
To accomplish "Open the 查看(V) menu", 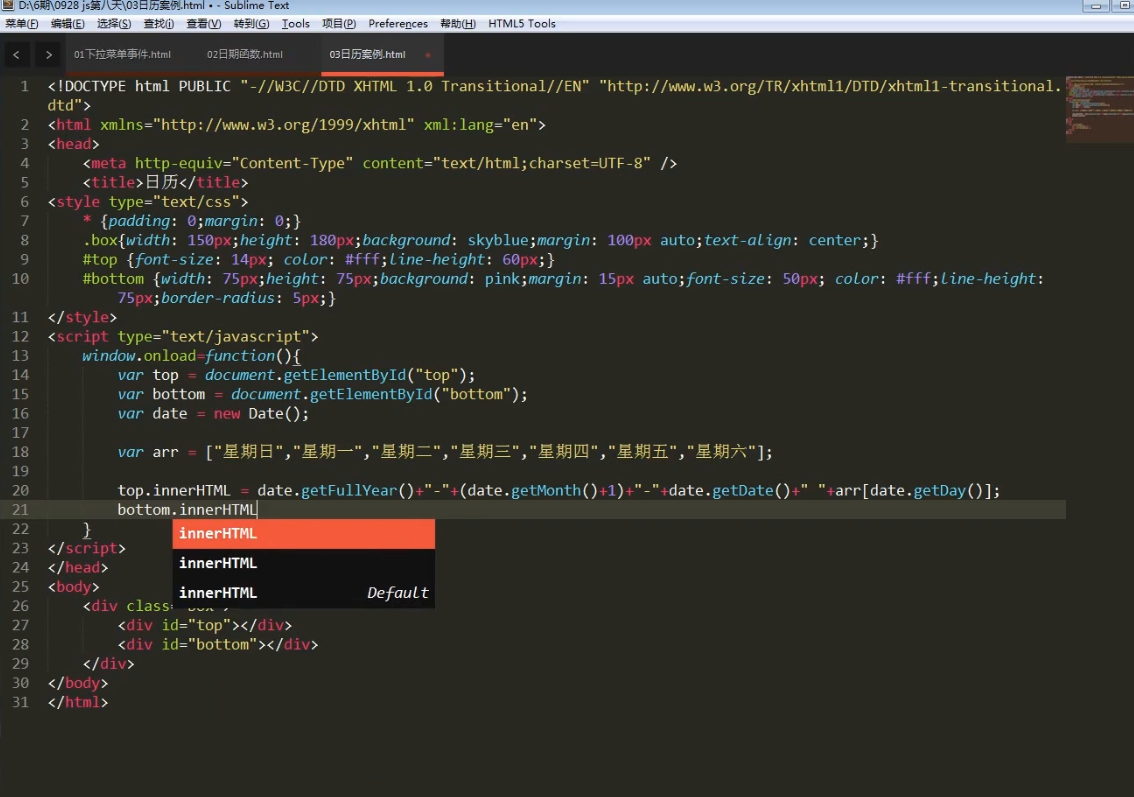I will click(204, 23).
